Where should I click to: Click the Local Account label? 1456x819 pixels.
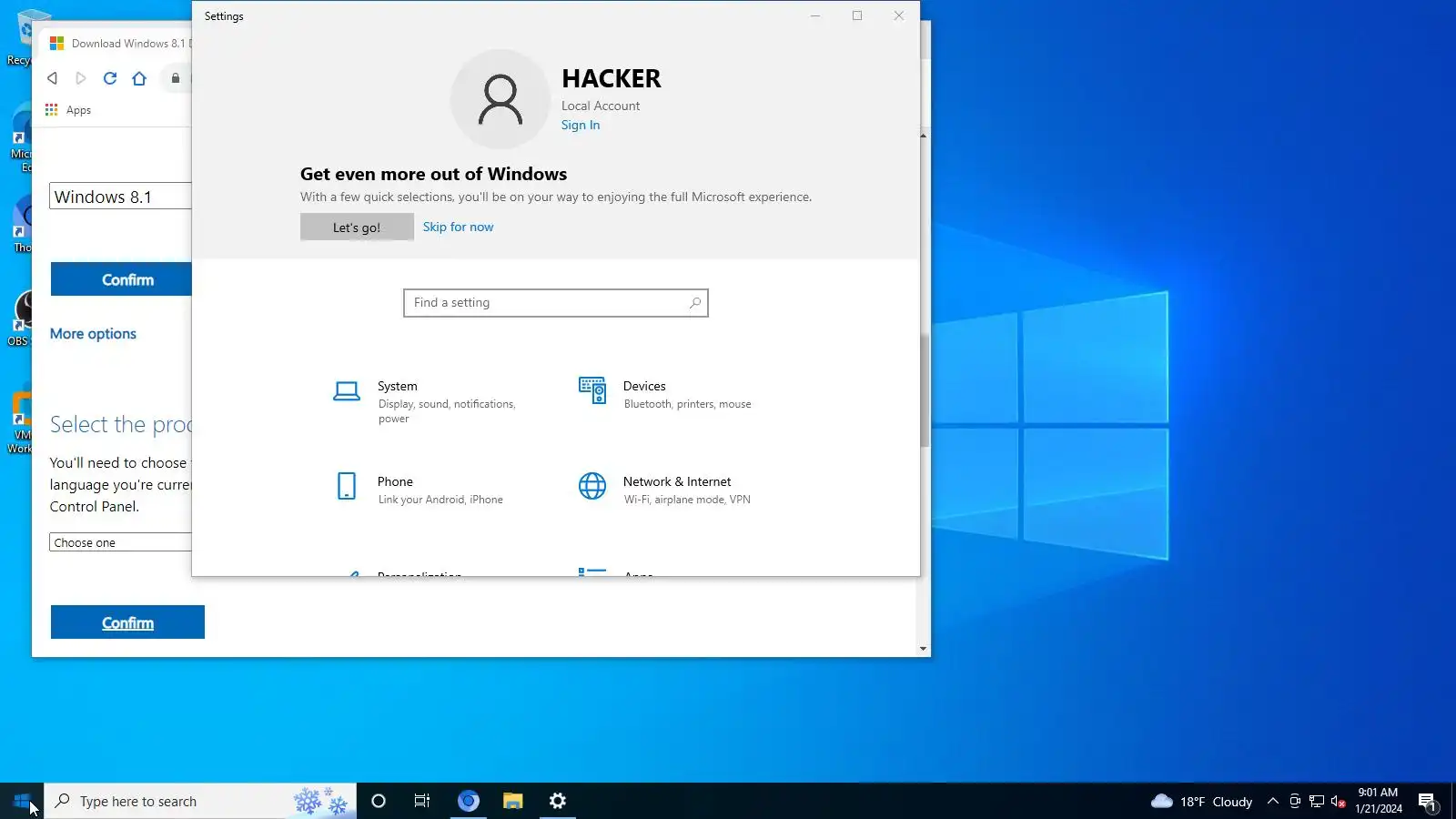coord(601,106)
